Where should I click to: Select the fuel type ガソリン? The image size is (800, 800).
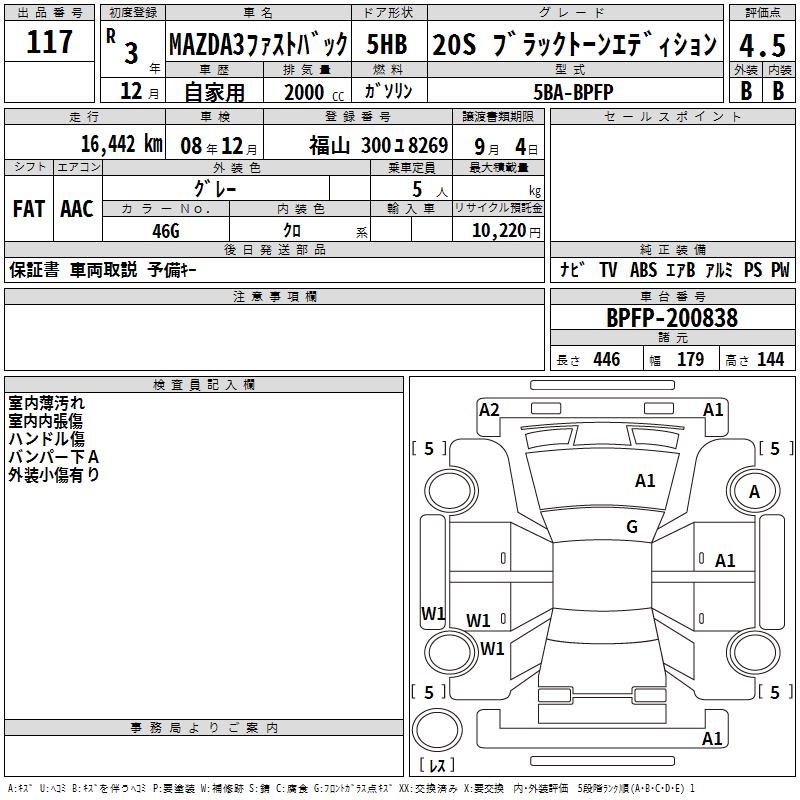[388, 91]
